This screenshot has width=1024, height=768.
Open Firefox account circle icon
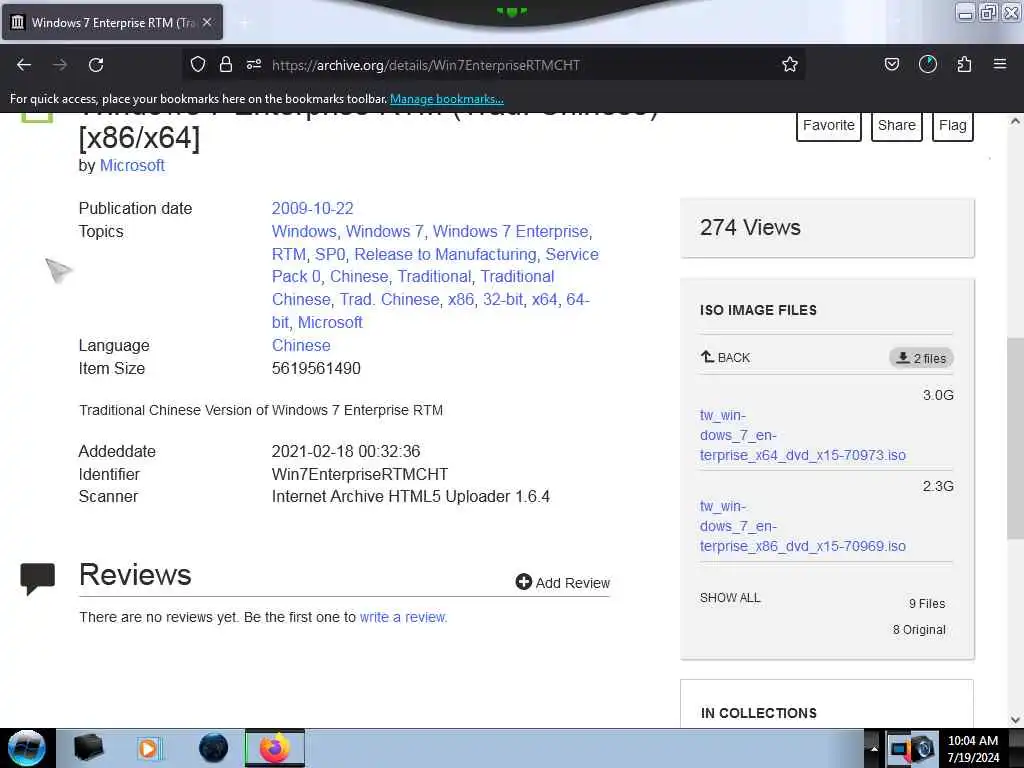(x=927, y=64)
